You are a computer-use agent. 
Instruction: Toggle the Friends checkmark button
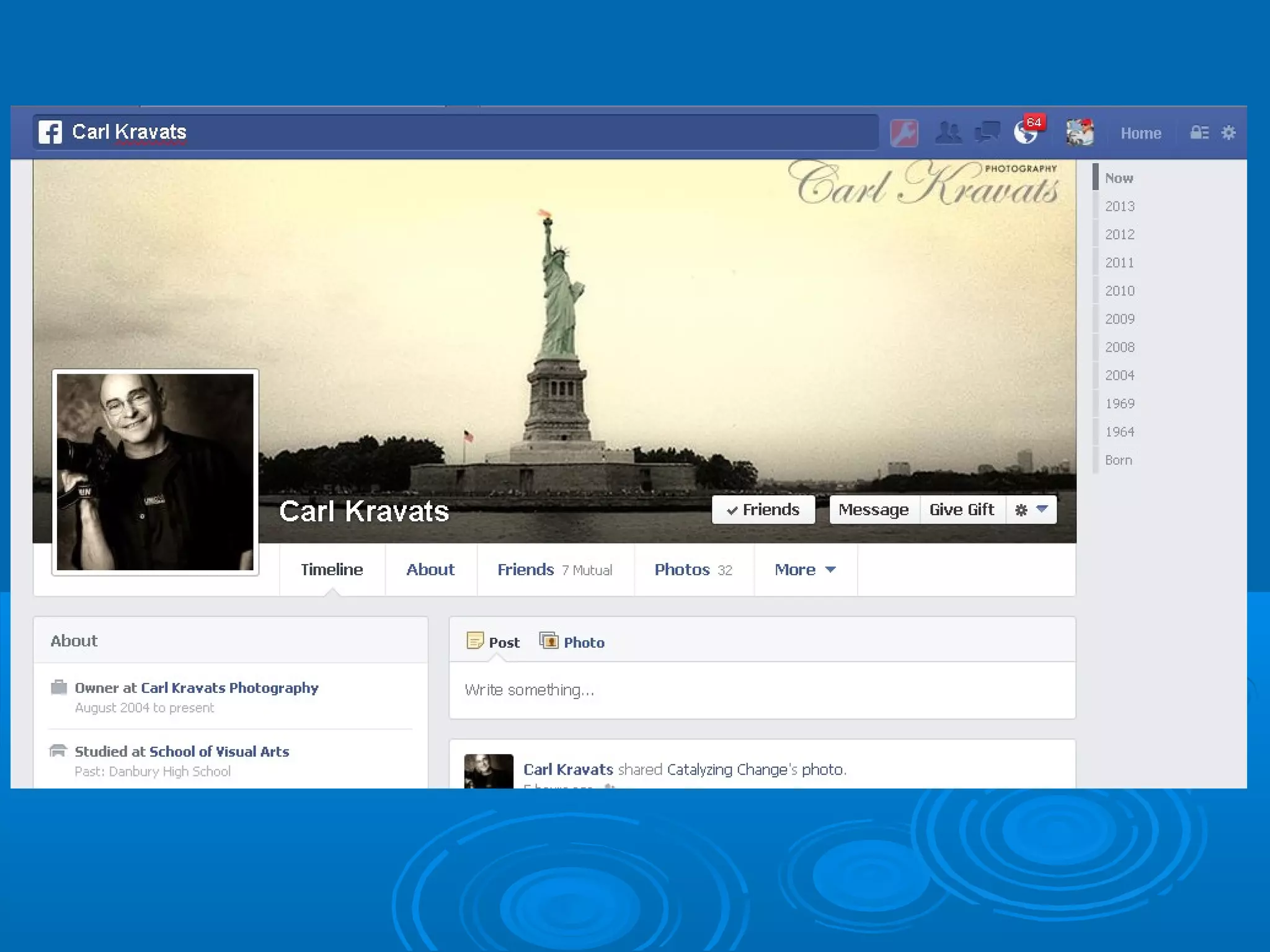(763, 509)
